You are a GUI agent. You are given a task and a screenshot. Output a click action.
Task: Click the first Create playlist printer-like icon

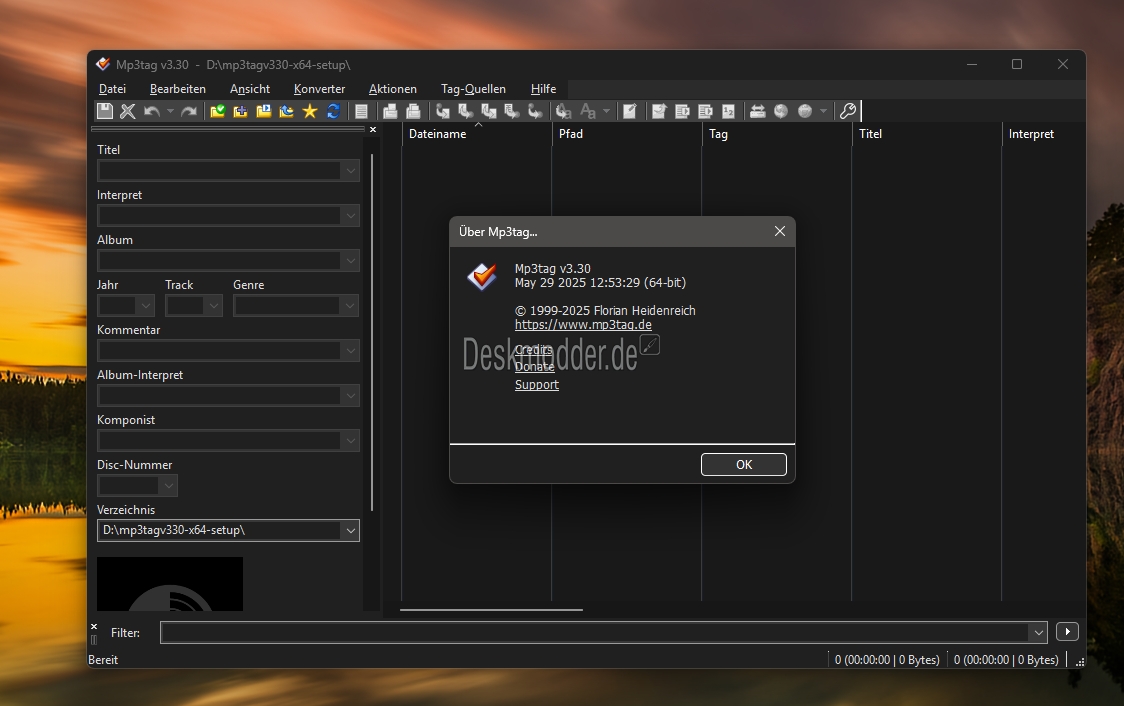[x=390, y=111]
